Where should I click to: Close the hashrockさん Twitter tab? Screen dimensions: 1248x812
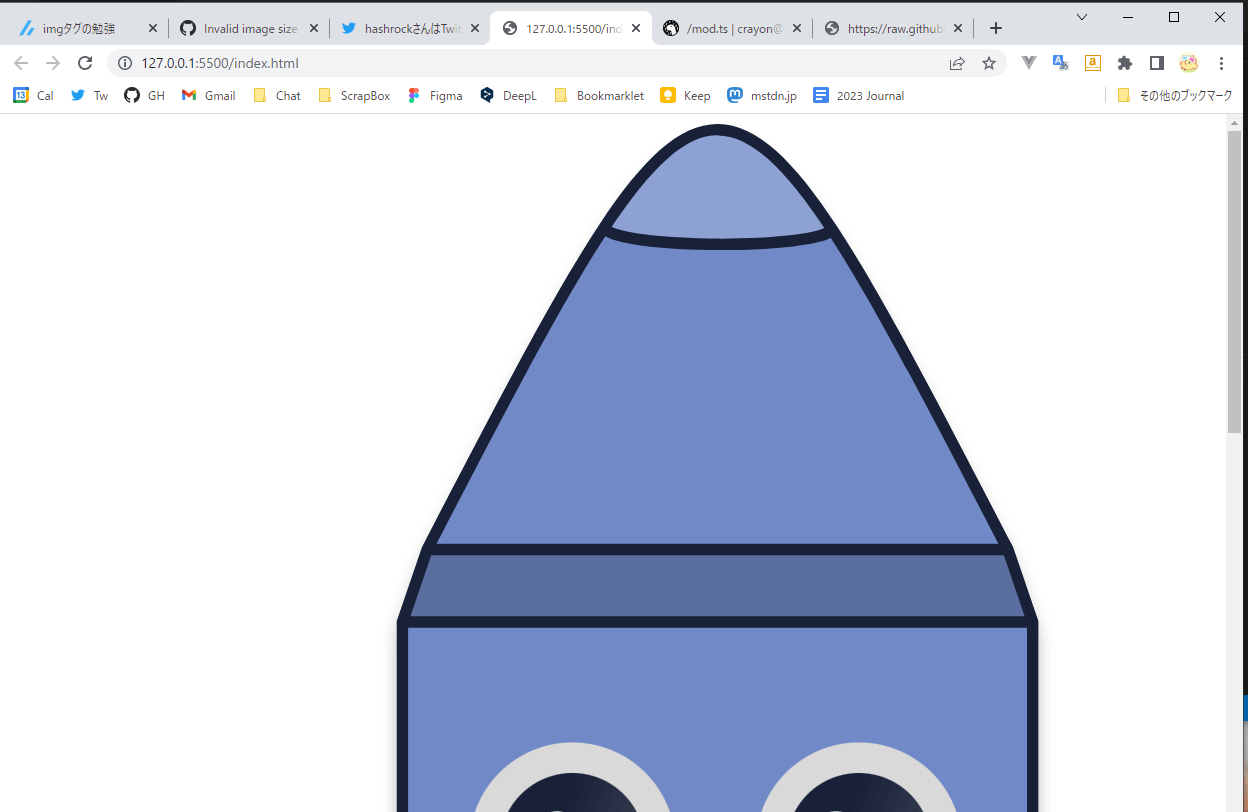tap(474, 28)
